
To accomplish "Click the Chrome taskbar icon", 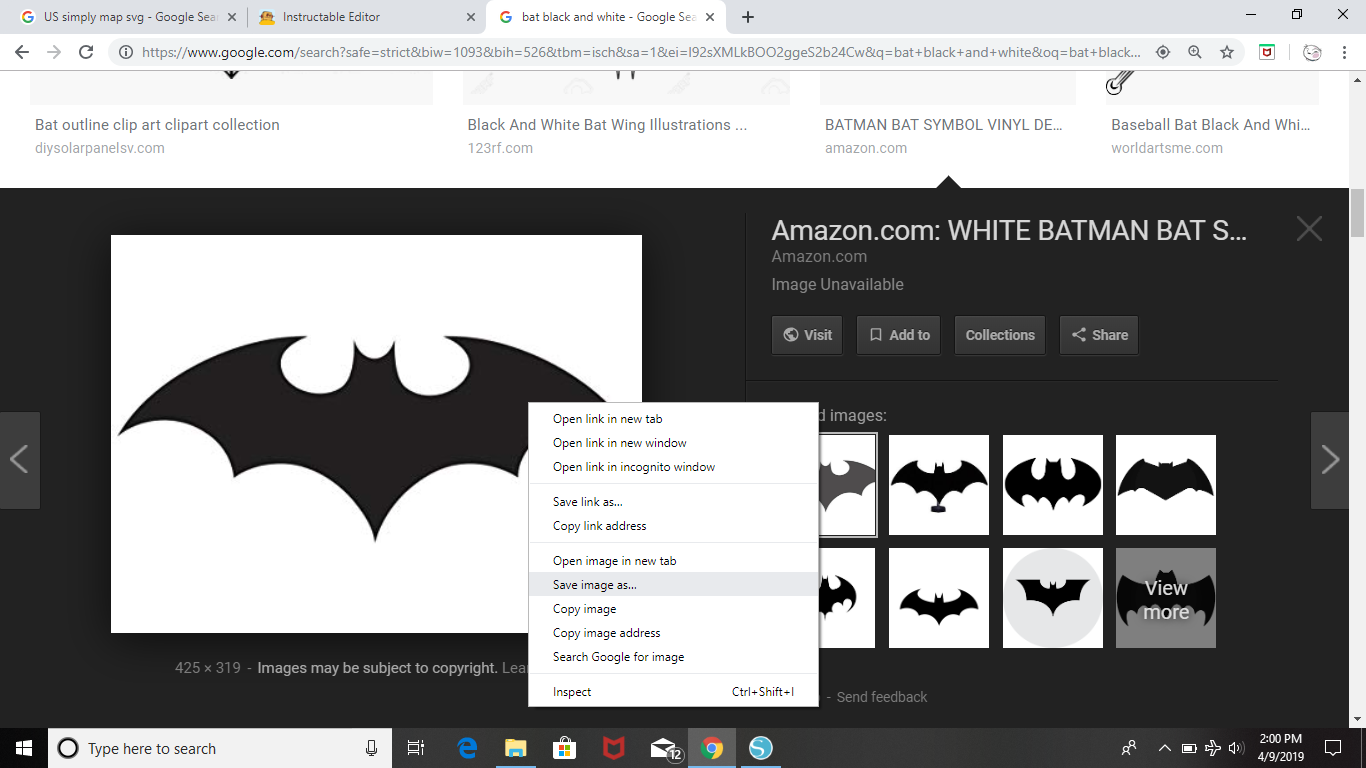I will point(712,748).
